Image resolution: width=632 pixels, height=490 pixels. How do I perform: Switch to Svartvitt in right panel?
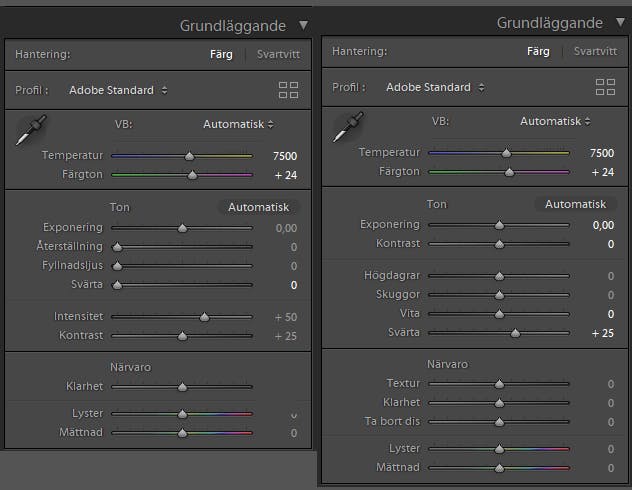point(595,52)
